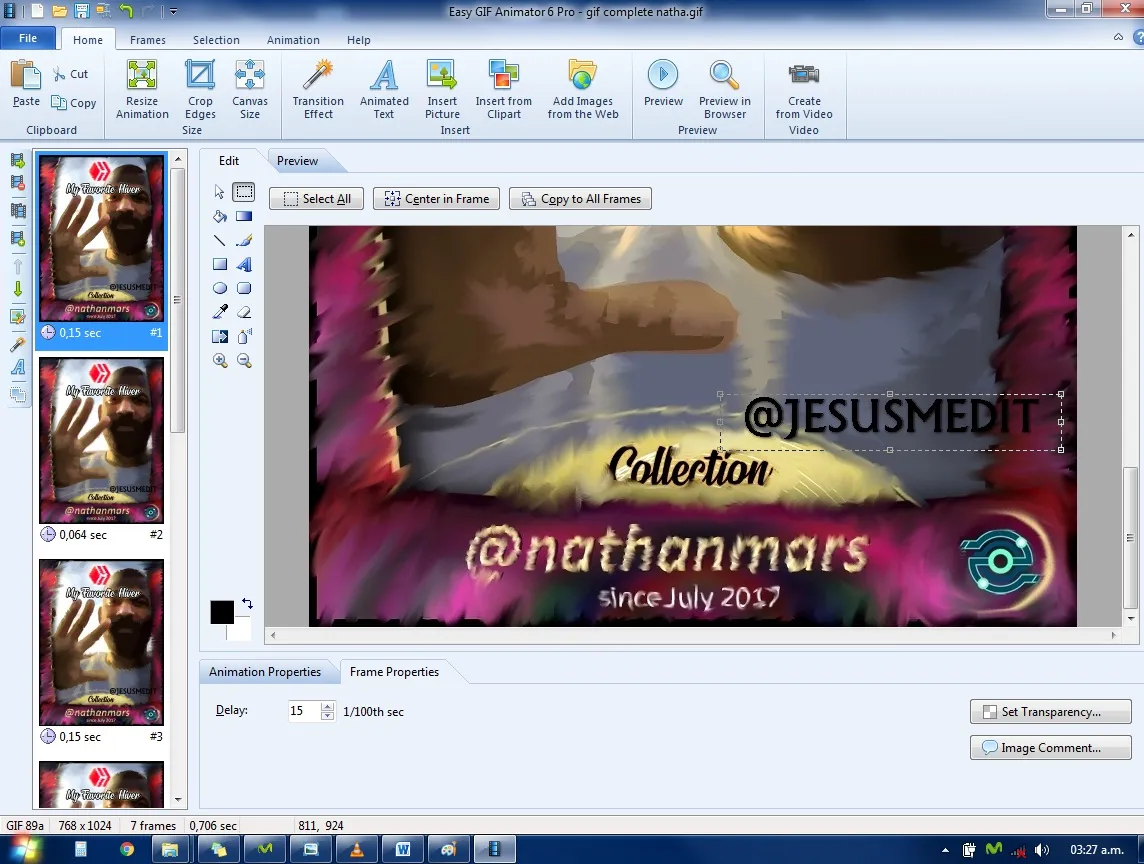Click Center in Frame button
Viewport: 1144px width, 864px height.
click(x=436, y=198)
